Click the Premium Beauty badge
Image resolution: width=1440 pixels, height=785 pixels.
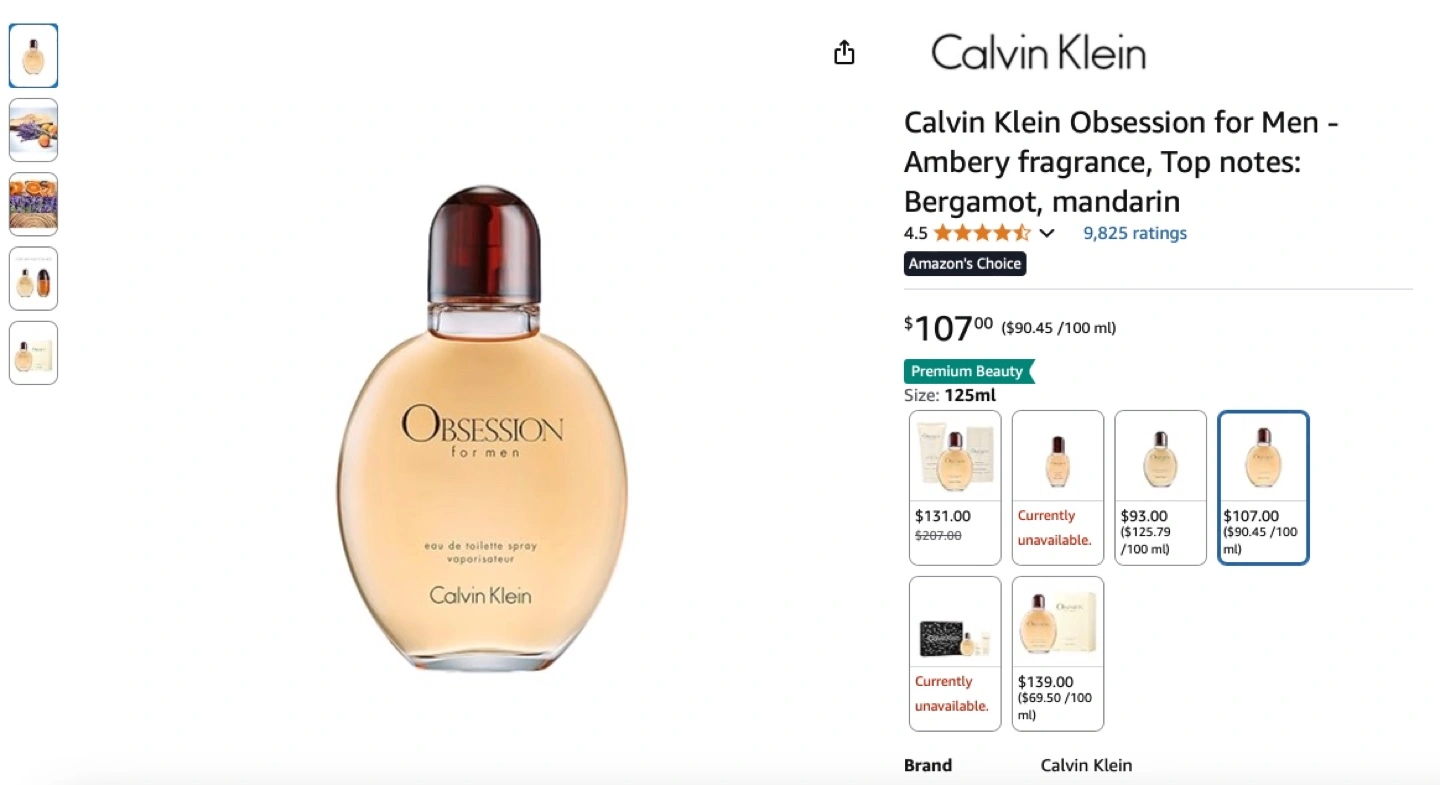coord(968,371)
